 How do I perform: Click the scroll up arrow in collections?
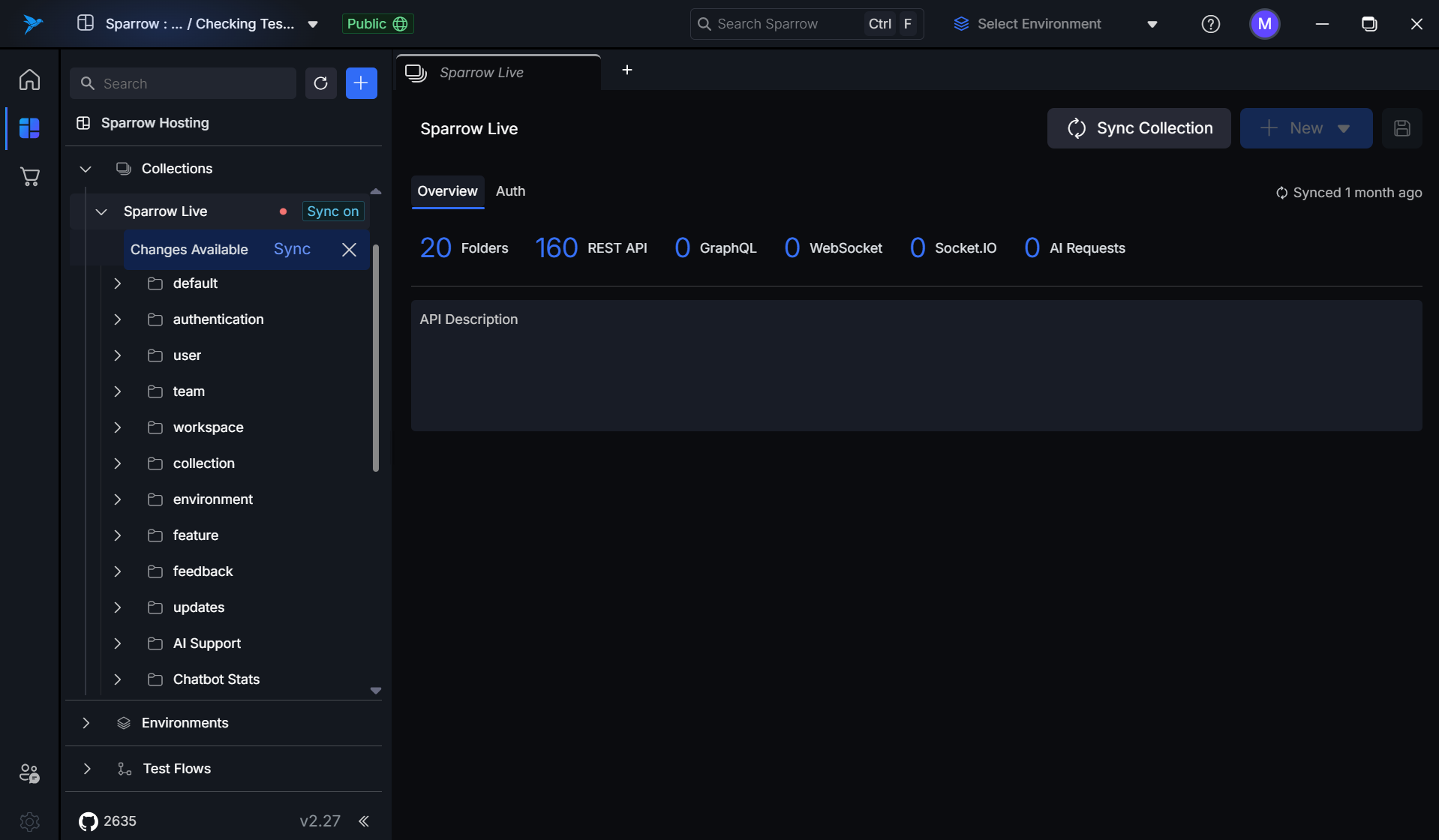pos(376,191)
